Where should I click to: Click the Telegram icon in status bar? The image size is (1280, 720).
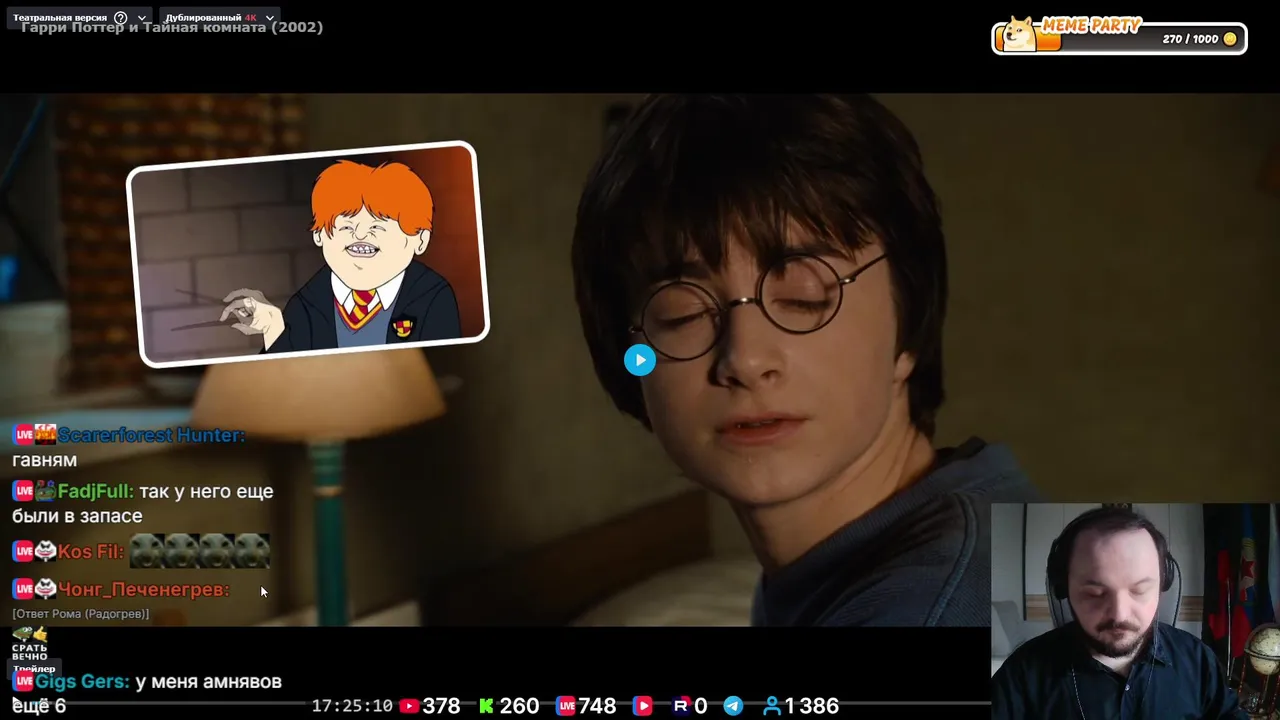coord(733,706)
